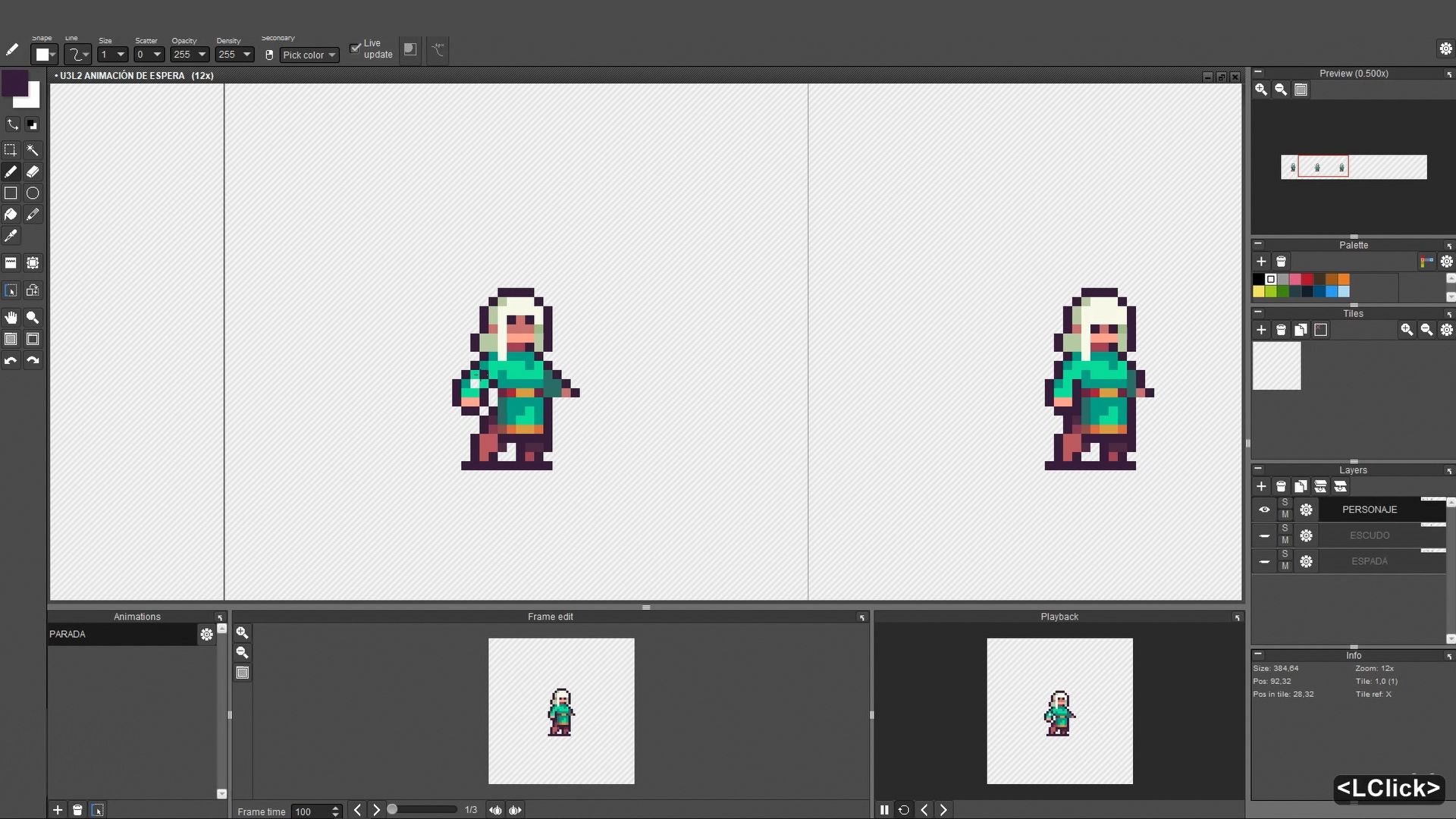
Task: Select the tile placer tool
Action: click(x=11, y=263)
